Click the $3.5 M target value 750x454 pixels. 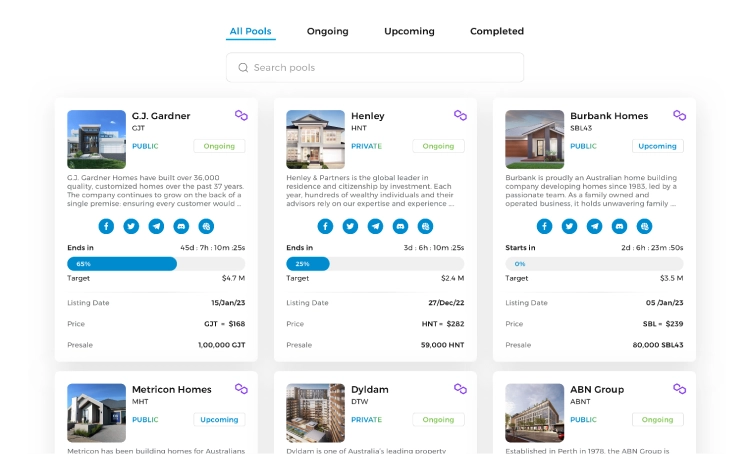click(x=672, y=278)
